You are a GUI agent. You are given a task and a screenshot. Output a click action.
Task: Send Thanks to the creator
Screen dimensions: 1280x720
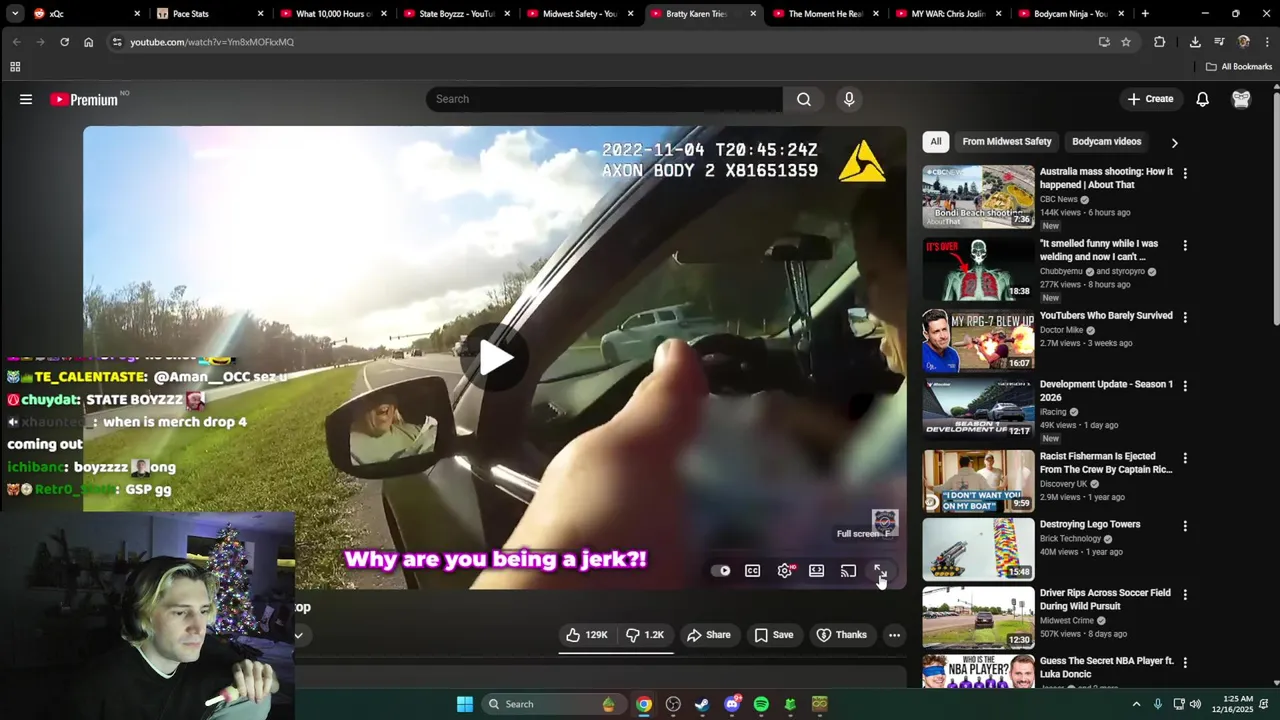coord(842,635)
